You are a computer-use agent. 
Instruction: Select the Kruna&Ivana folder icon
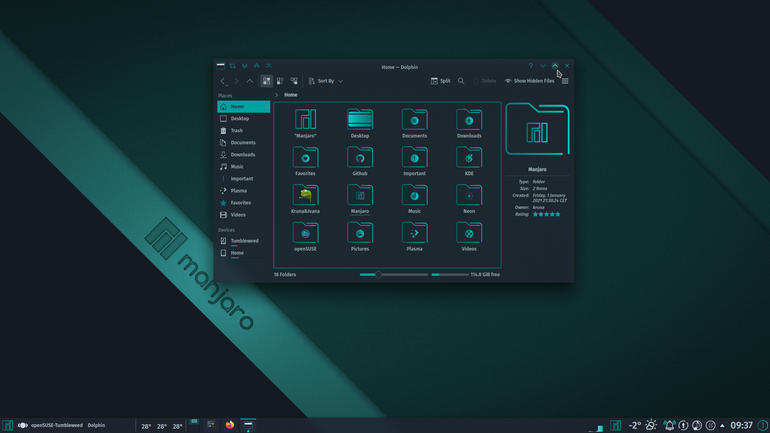coord(305,195)
